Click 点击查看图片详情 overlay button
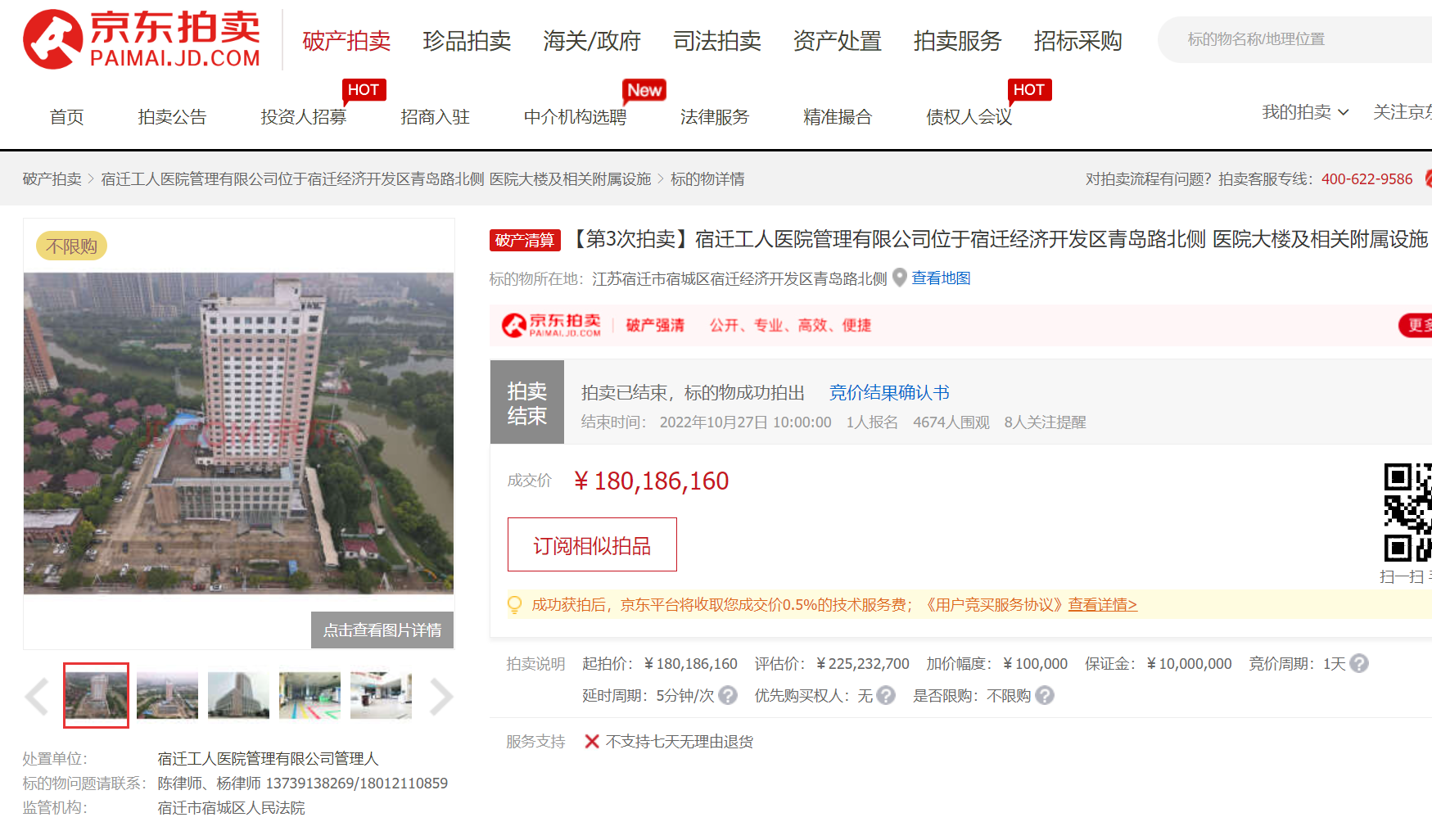This screenshot has height=840, width=1432. point(382,630)
